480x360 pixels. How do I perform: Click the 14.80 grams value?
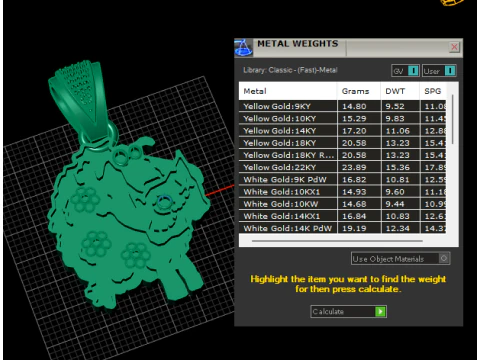coord(354,106)
